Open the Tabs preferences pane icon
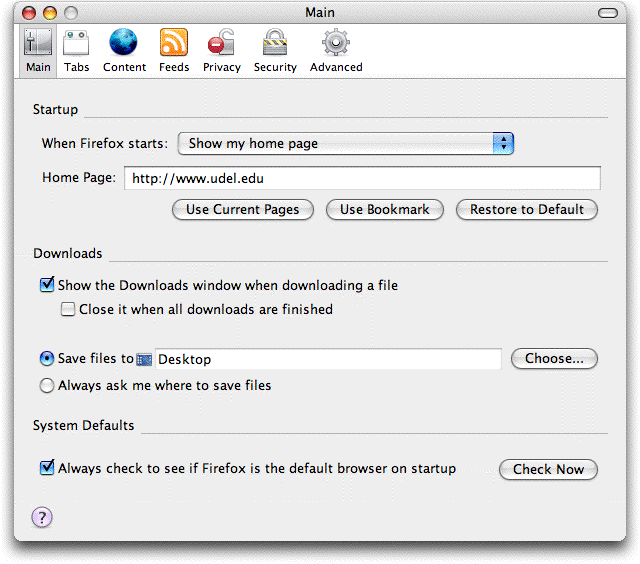 (x=76, y=42)
